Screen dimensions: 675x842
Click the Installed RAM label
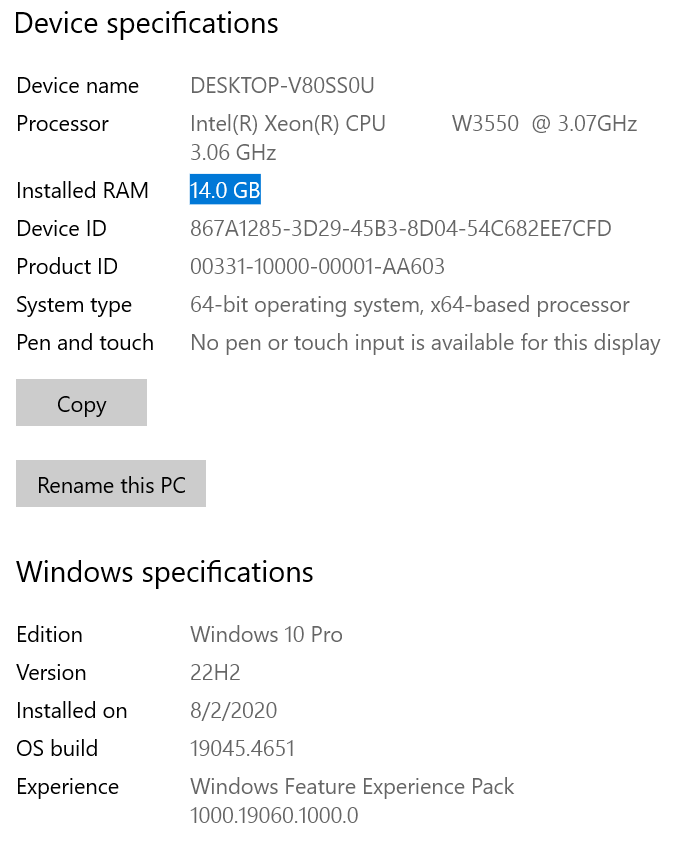point(82,190)
